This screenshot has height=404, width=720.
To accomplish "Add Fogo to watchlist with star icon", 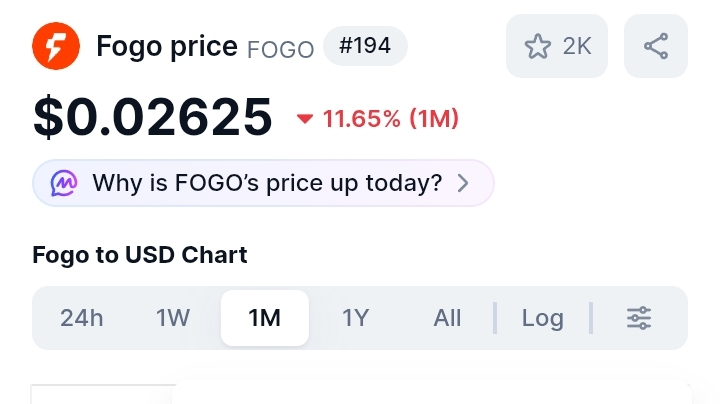I will [x=538, y=46].
